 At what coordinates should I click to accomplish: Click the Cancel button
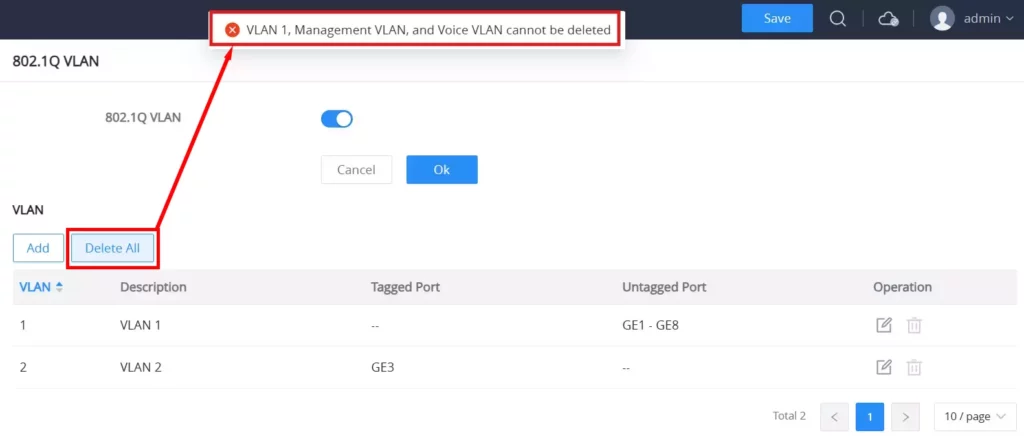pos(357,170)
